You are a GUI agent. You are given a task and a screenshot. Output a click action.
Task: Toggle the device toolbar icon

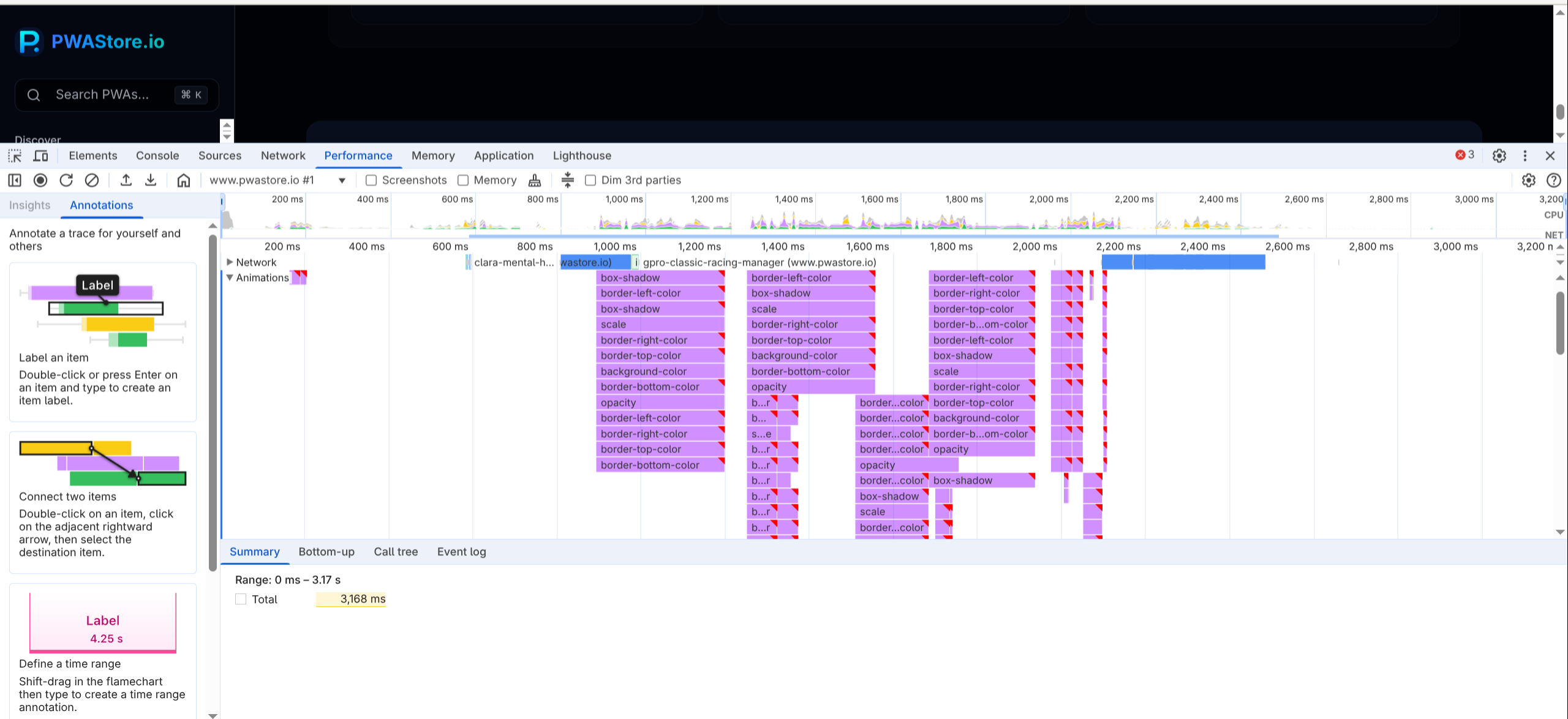[40, 156]
